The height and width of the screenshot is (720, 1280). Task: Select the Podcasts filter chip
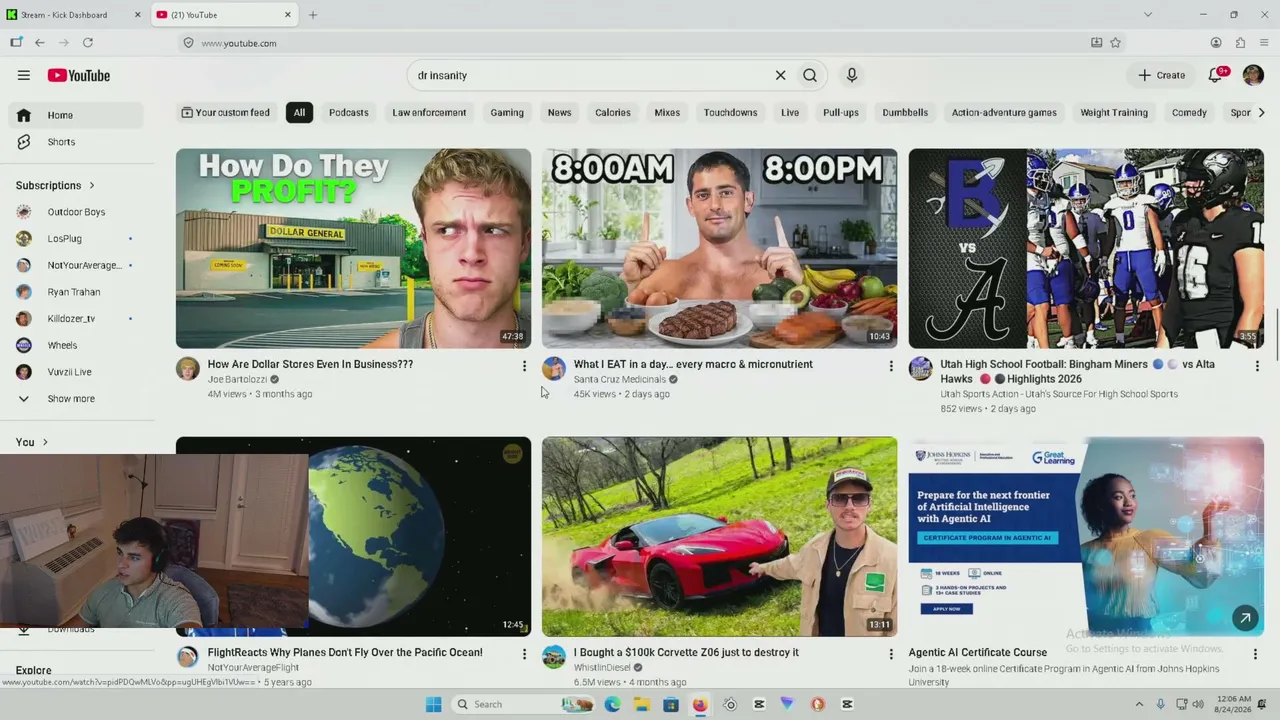click(x=349, y=113)
